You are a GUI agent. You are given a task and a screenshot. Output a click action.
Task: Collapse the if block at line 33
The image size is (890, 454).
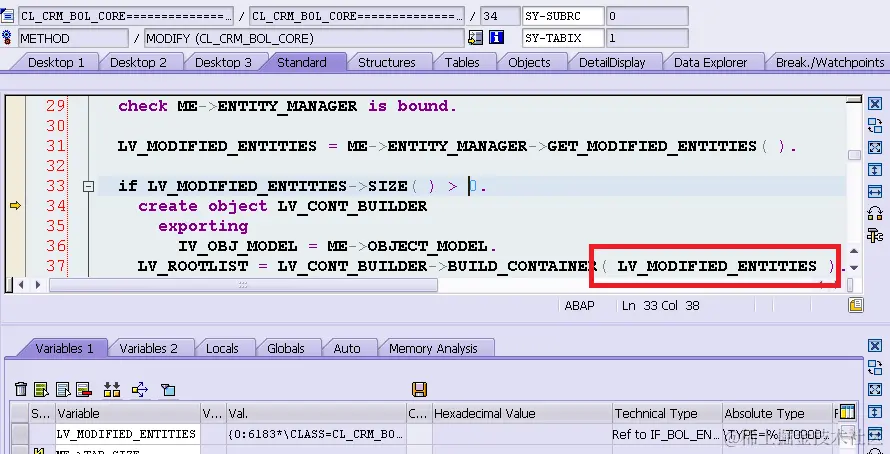tap(88, 186)
